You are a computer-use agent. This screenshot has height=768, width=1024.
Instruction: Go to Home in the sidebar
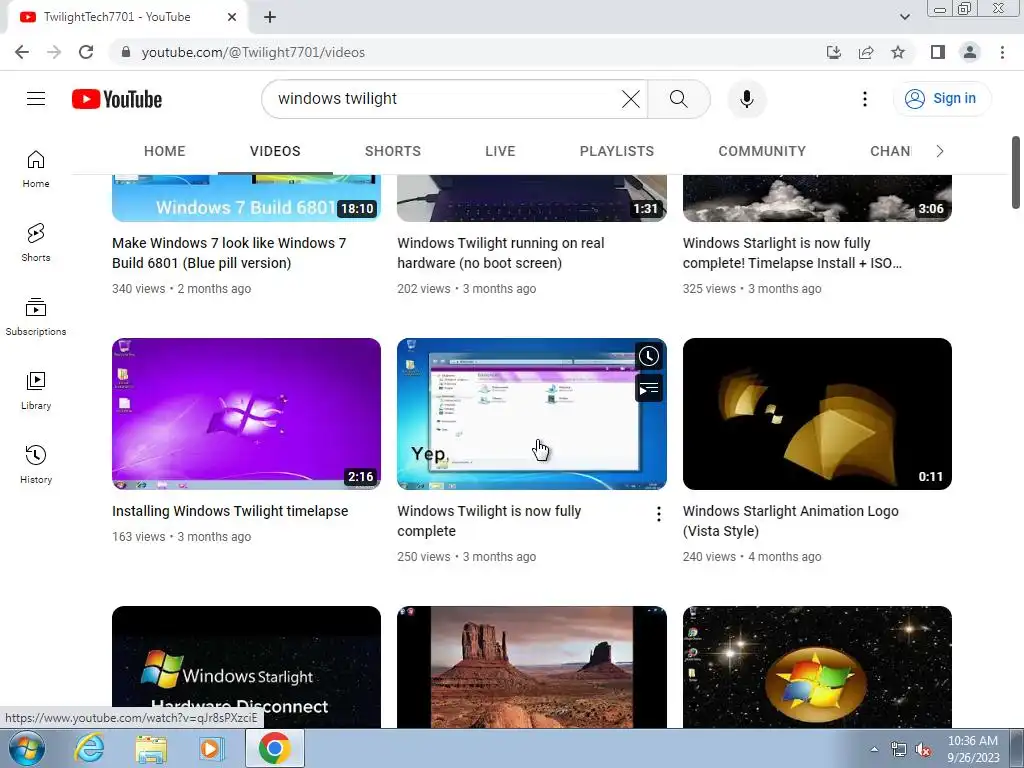tap(36, 168)
